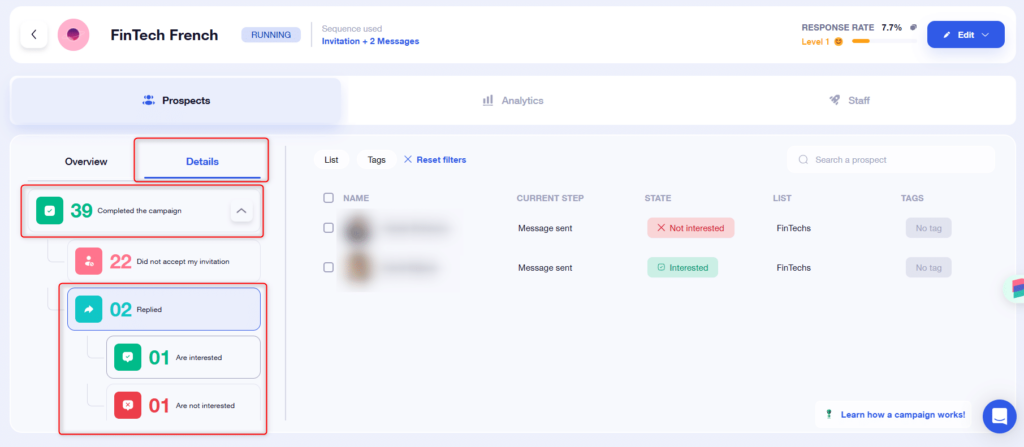Click Reset filters
The height and width of the screenshot is (447, 1024).
tap(441, 159)
